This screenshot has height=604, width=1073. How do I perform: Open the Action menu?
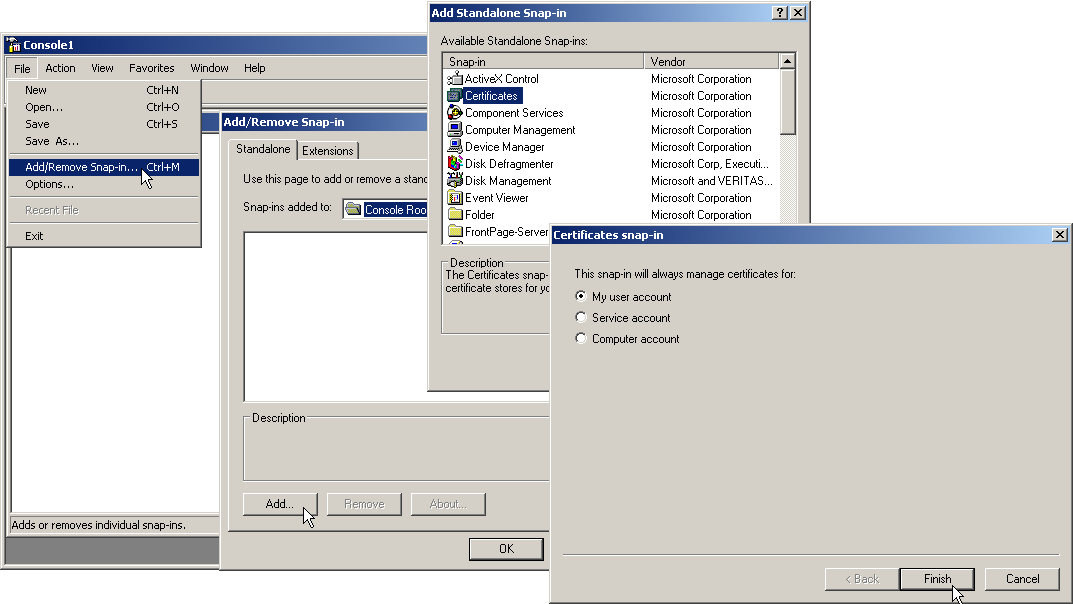click(x=60, y=68)
